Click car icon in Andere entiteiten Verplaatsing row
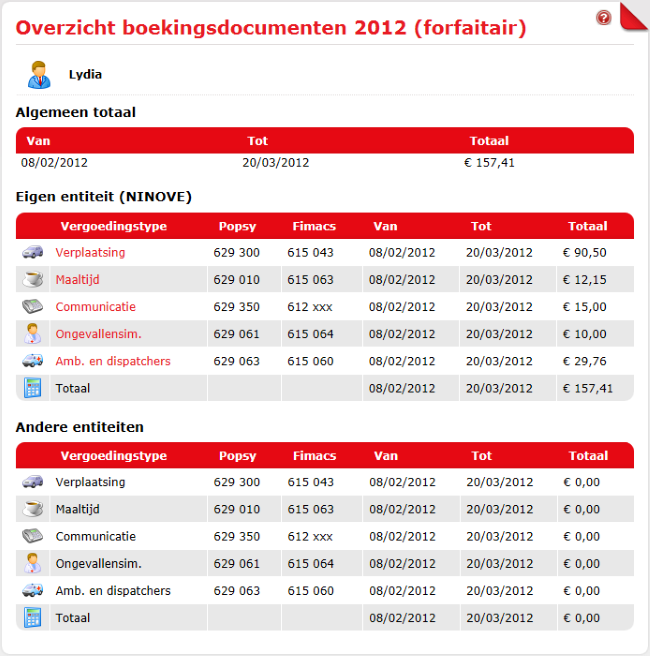 [33, 482]
